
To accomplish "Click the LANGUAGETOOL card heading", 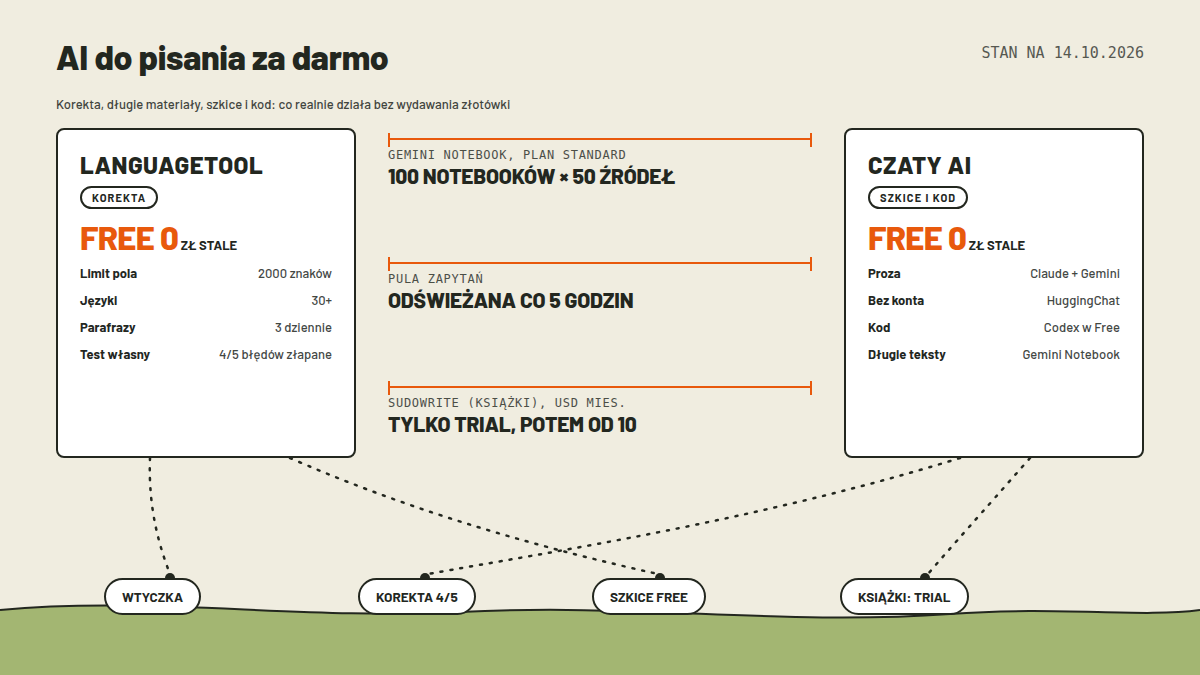I will [x=171, y=166].
